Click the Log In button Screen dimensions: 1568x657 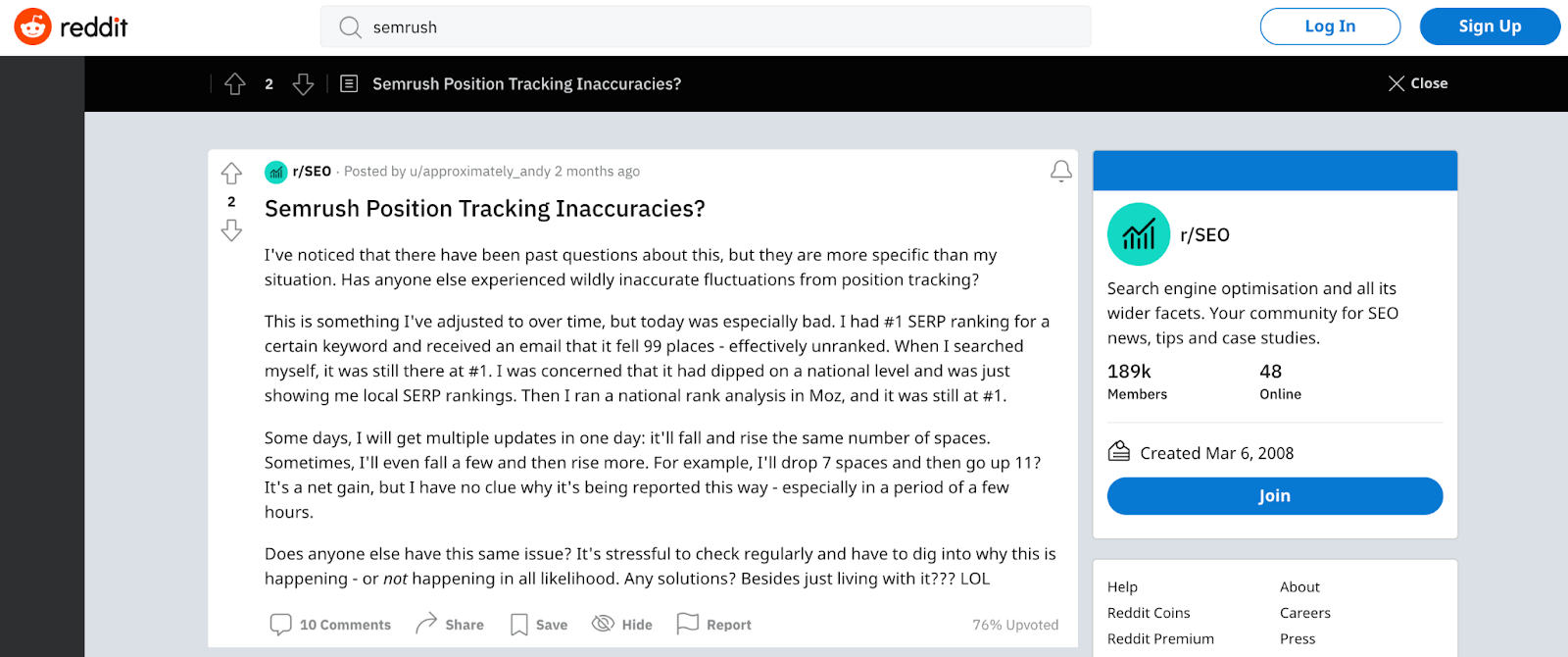(x=1330, y=26)
